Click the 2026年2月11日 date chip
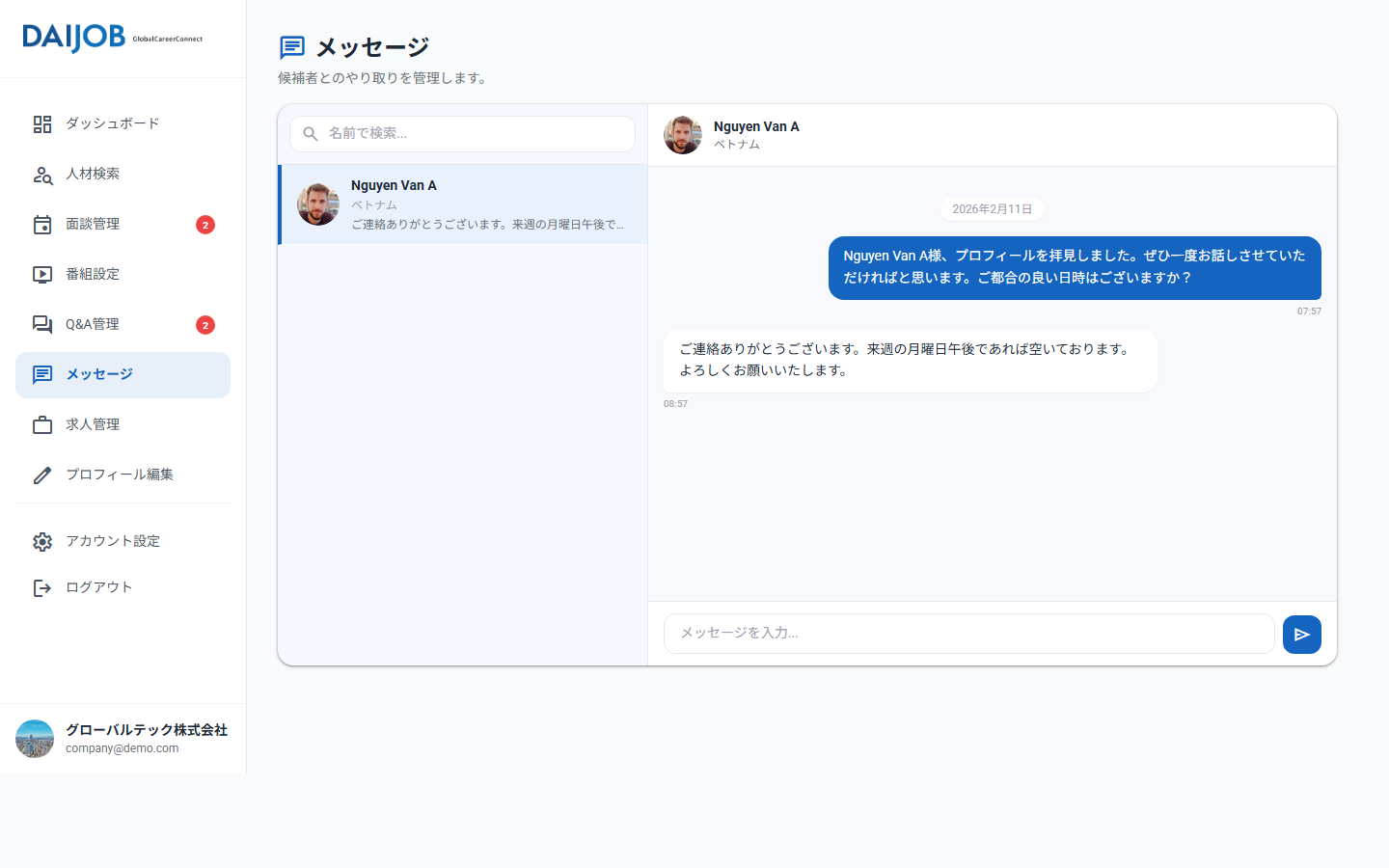Screen dimensions: 1389x868 992,208
